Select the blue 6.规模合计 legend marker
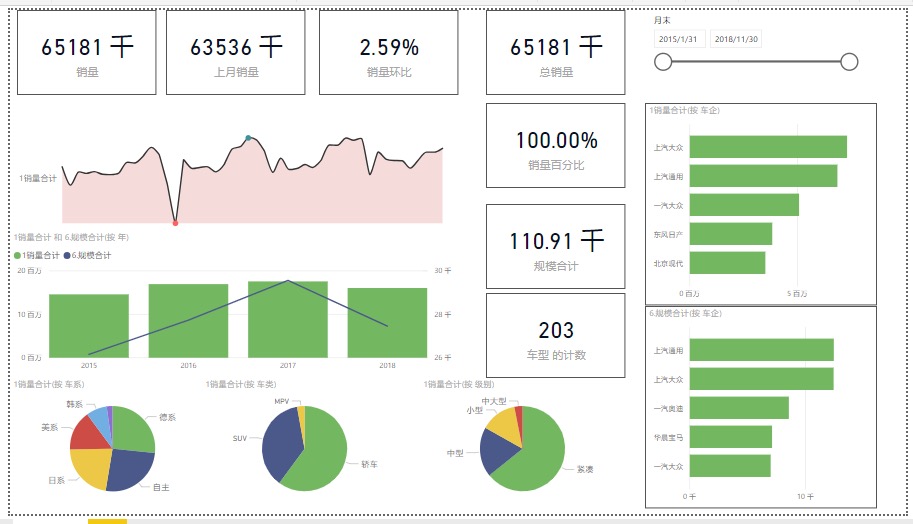Screen dimensions: 913x524 [x=67, y=256]
